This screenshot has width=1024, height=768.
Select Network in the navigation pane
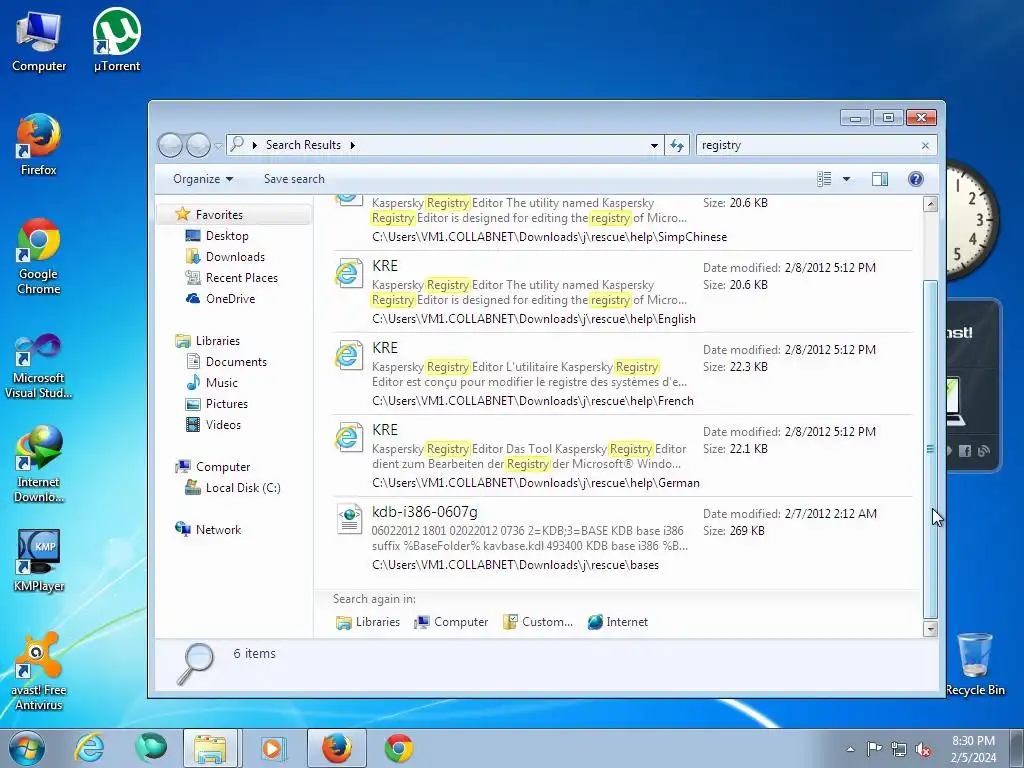[x=218, y=530]
